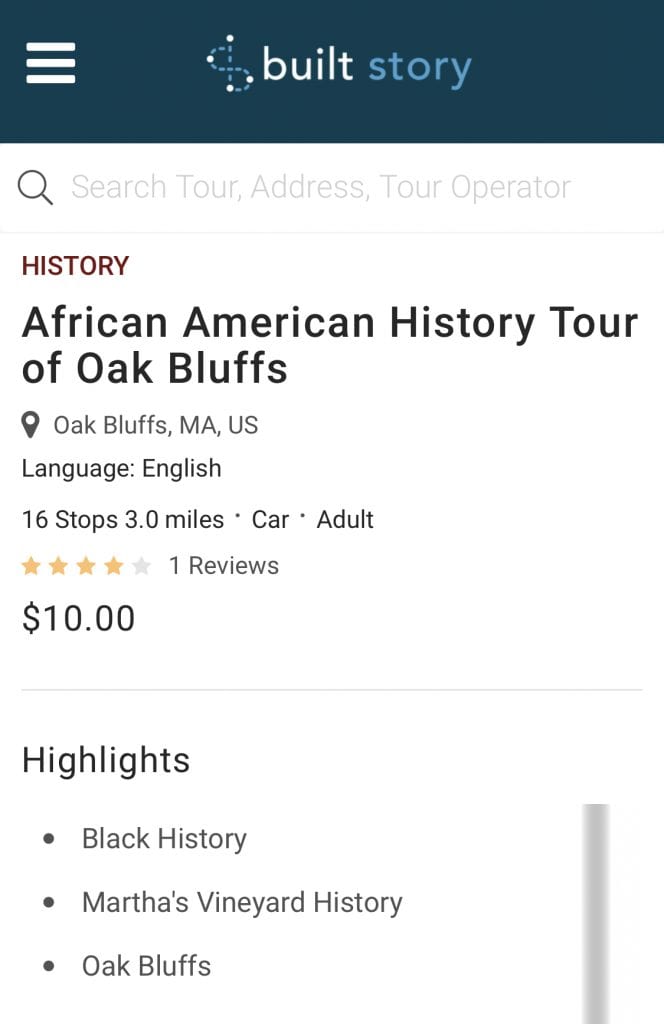The height and width of the screenshot is (1024, 664).
Task: View the 1 Reviews link
Action: [x=222, y=565]
